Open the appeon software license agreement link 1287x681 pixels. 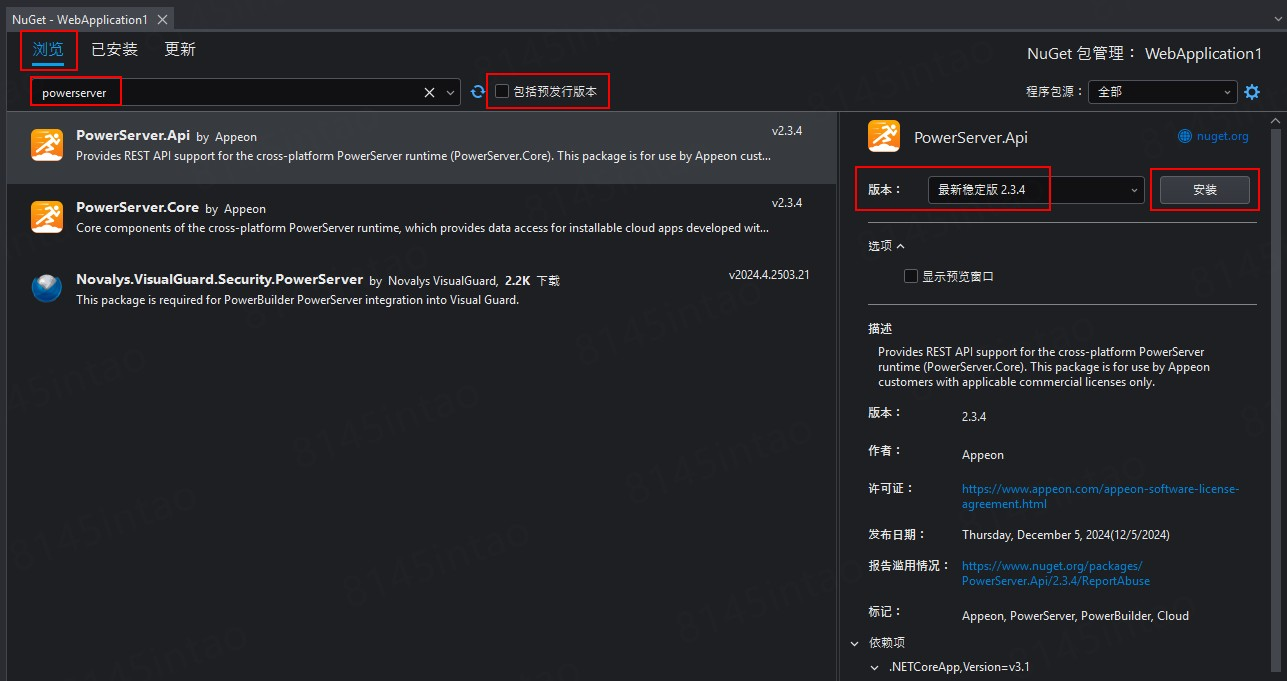(1100, 497)
